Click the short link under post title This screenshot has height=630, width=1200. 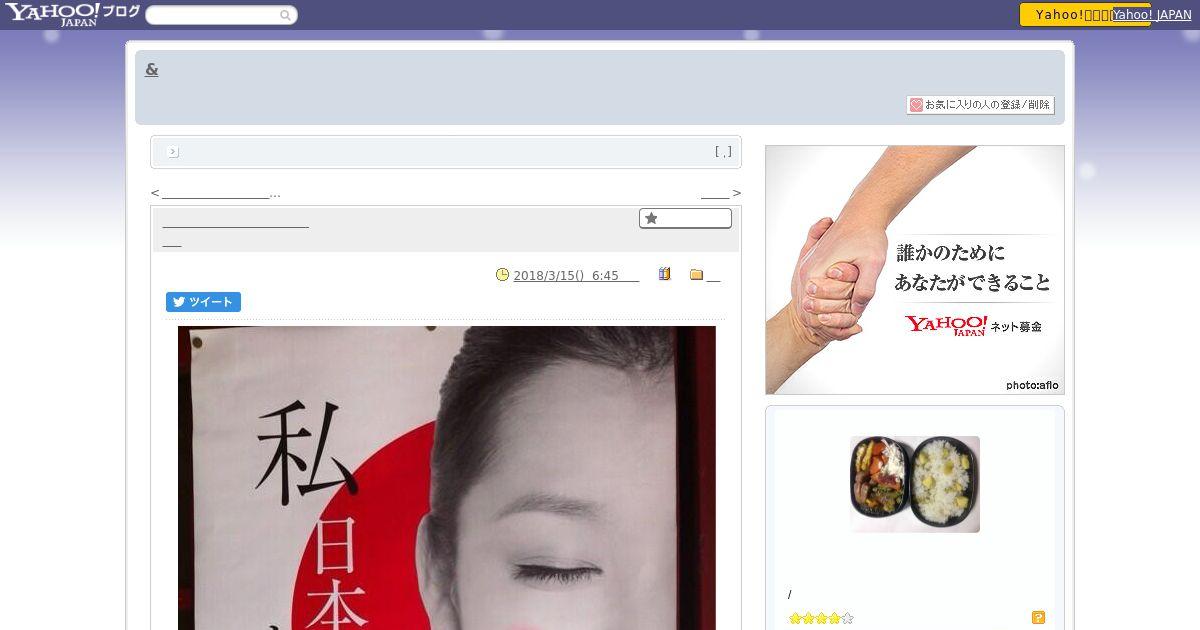coord(172,241)
